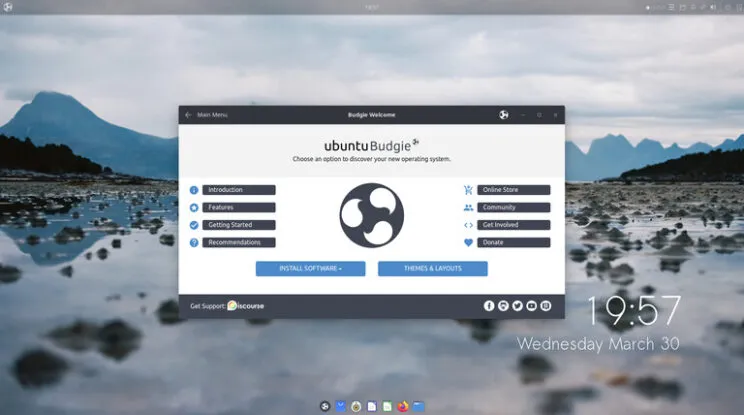Click the star icon beside Features

click(194, 207)
